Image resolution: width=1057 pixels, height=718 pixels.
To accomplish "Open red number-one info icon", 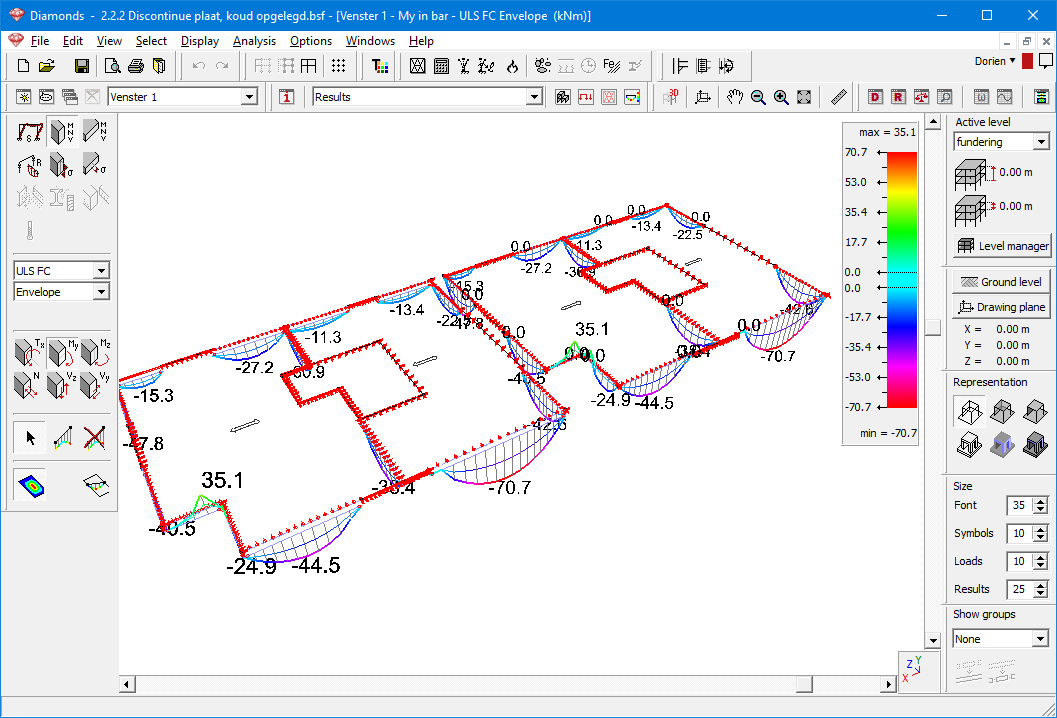I will click(286, 97).
